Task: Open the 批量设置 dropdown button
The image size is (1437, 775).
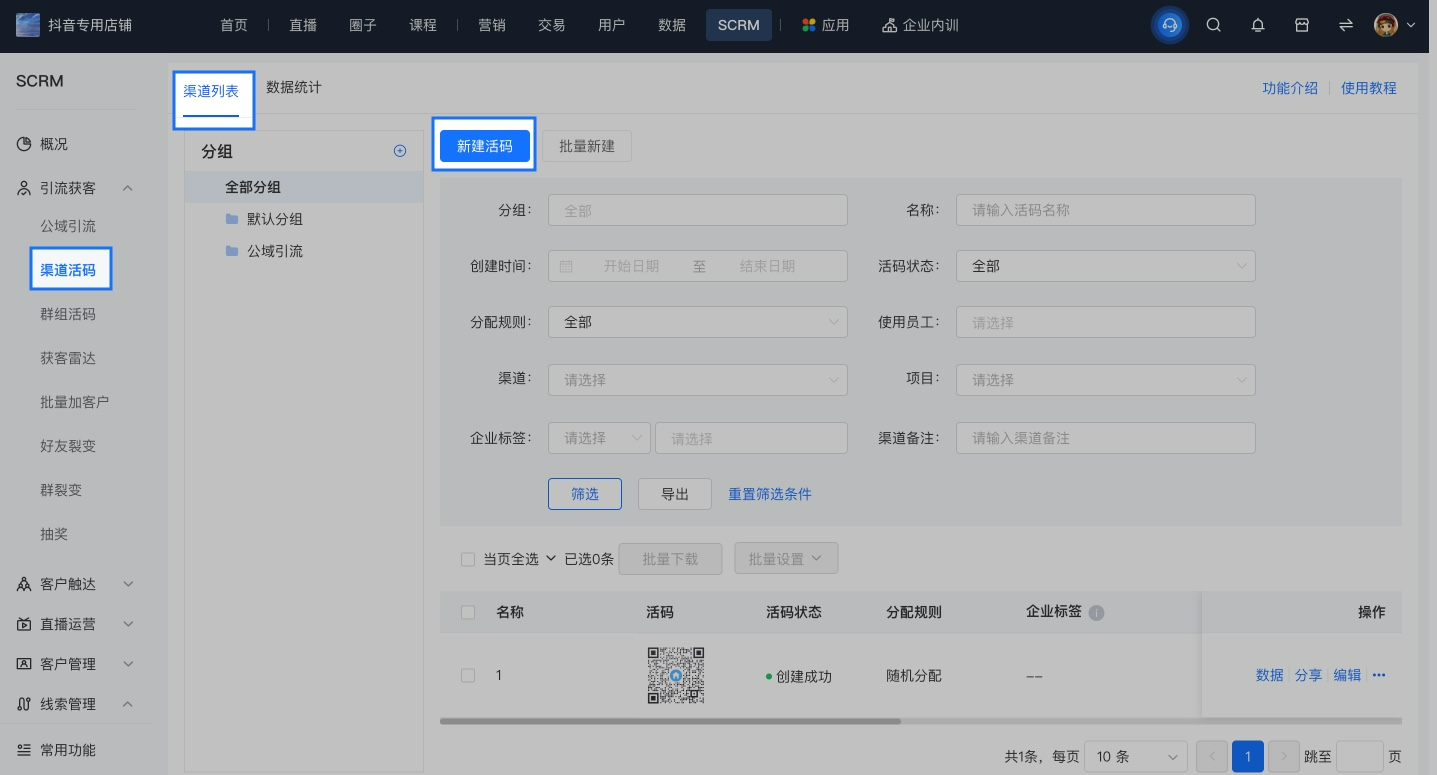Action: [x=786, y=559]
